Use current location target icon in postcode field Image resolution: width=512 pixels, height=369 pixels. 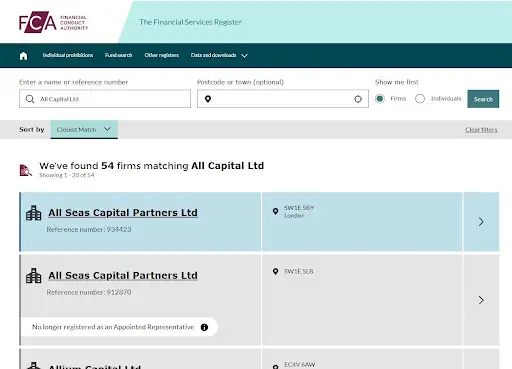pos(358,99)
